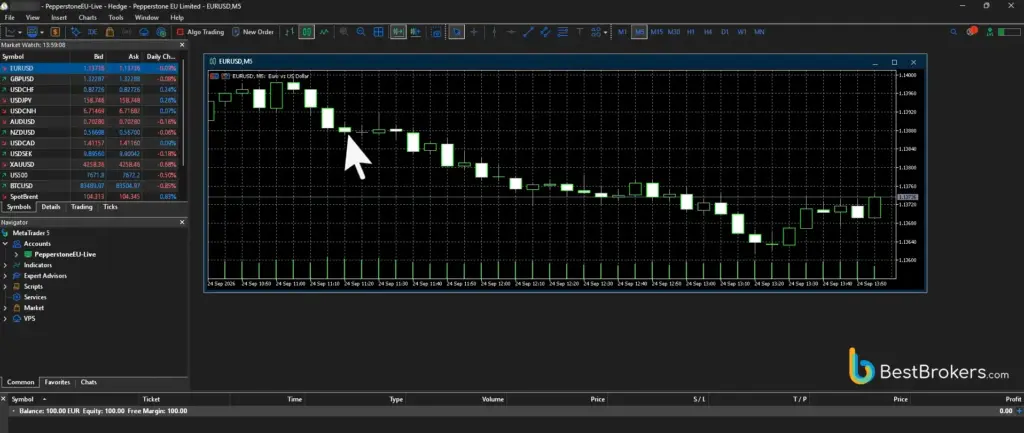Select the Fibonacci retracement tool

(562, 31)
